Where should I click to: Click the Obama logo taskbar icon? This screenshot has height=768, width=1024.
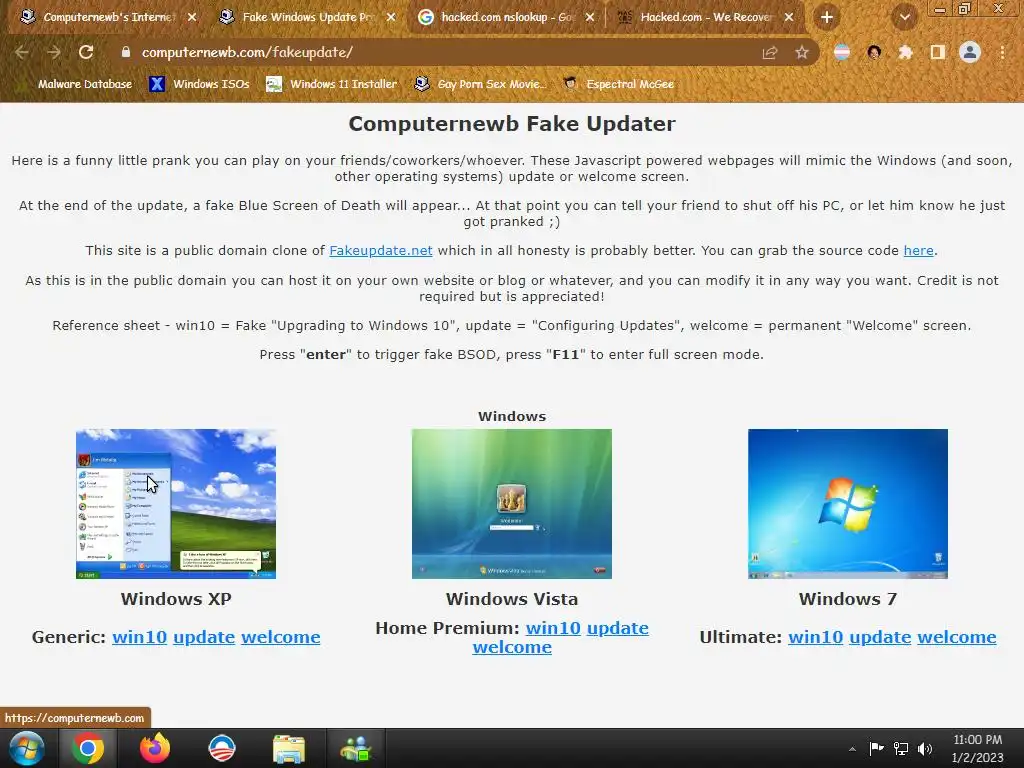222,748
